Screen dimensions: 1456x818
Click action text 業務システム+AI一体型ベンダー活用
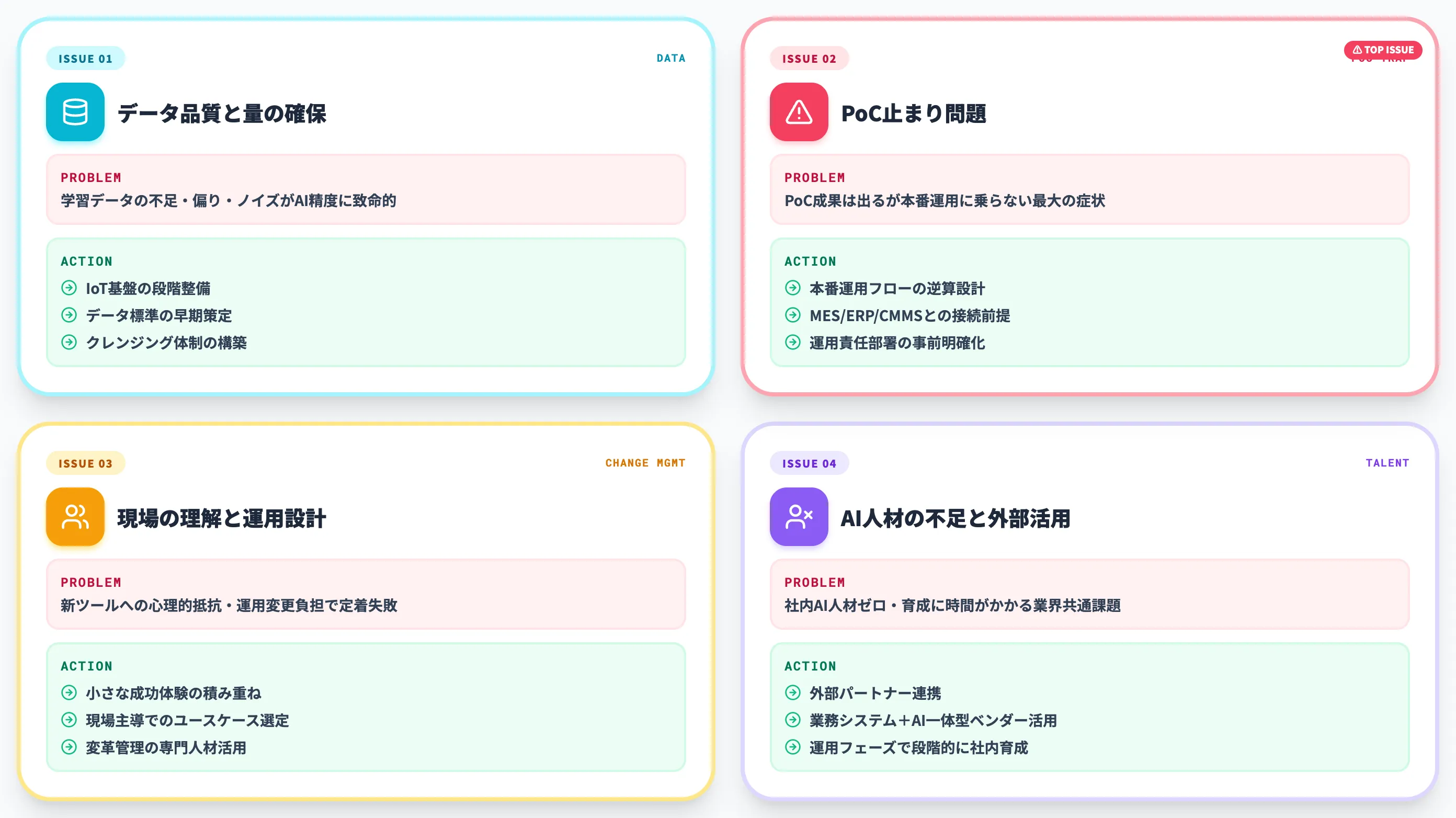coord(933,720)
